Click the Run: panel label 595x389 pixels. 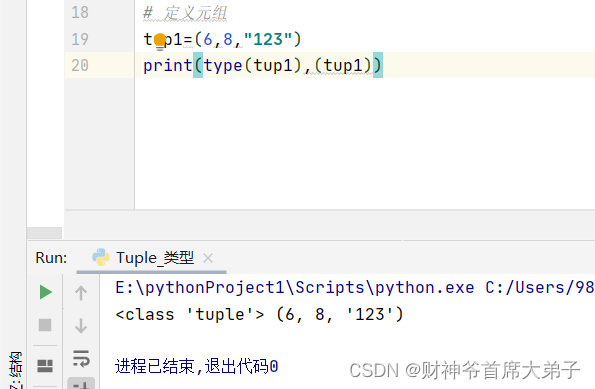tap(51, 258)
